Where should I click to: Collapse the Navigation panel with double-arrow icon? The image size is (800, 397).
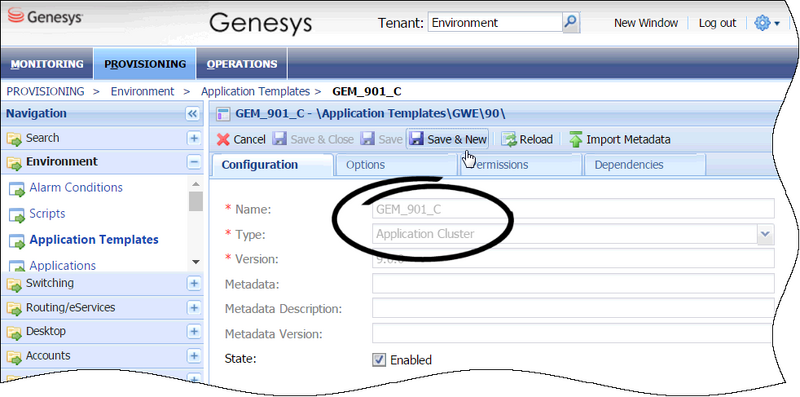tap(192, 114)
